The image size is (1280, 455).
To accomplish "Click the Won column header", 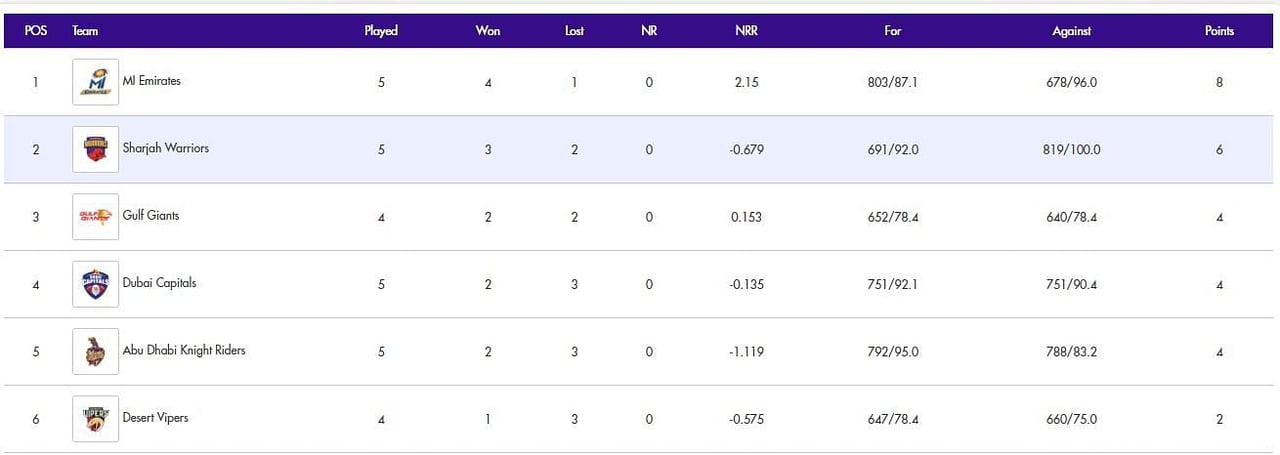I will click(x=488, y=31).
